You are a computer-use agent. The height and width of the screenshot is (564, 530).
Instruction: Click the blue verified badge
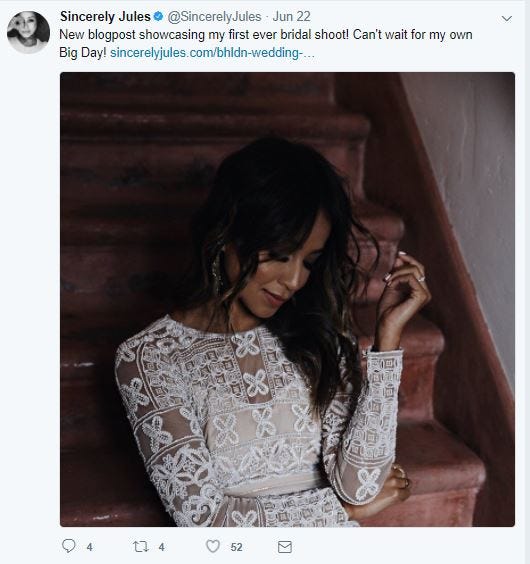click(x=158, y=16)
